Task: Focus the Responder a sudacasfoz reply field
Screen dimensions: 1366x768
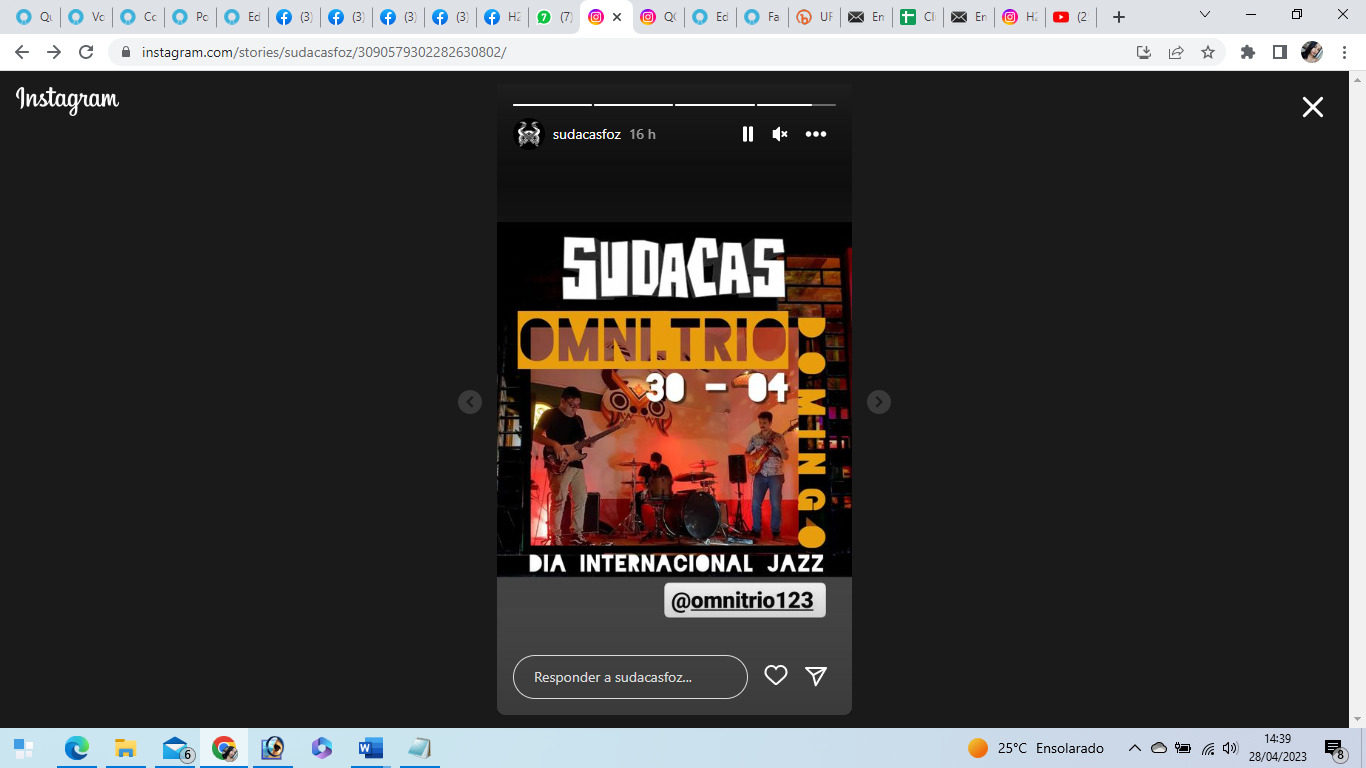Action: [630, 677]
